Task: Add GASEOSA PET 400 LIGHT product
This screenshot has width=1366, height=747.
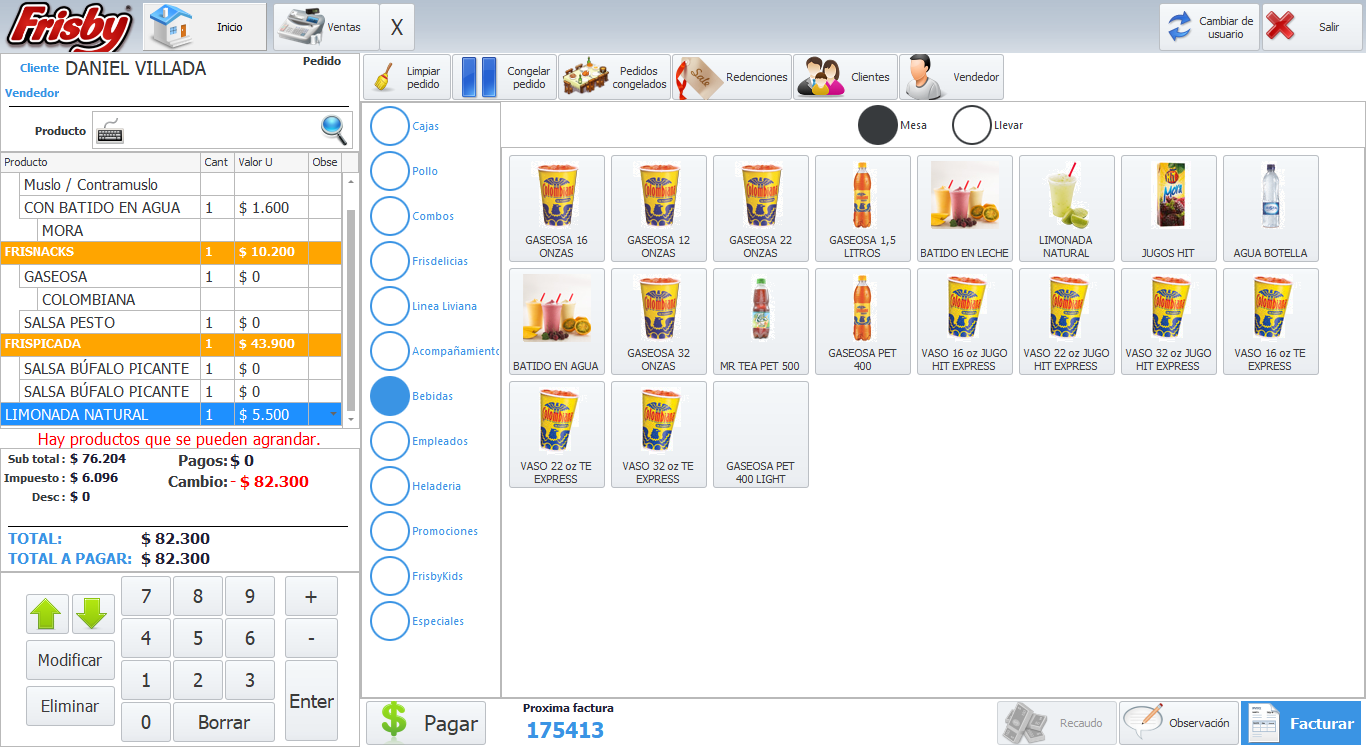Action: point(760,434)
